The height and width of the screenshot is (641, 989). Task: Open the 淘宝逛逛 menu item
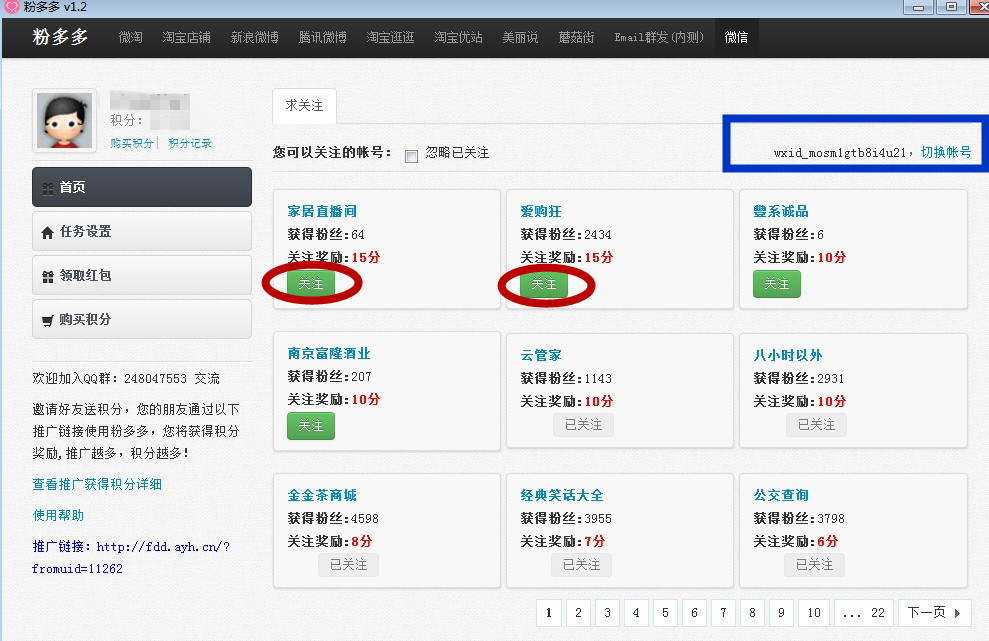tap(390, 38)
